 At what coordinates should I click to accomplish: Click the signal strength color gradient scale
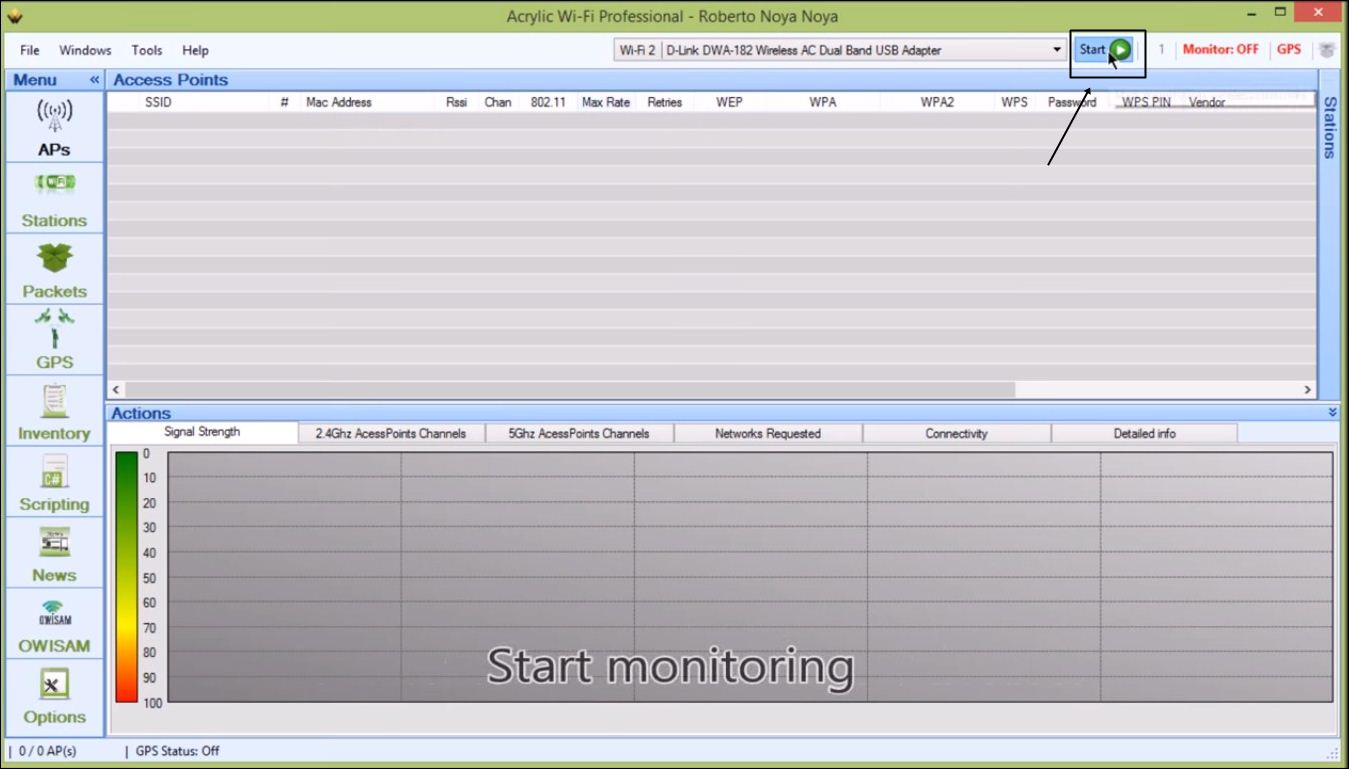click(x=126, y=577)
